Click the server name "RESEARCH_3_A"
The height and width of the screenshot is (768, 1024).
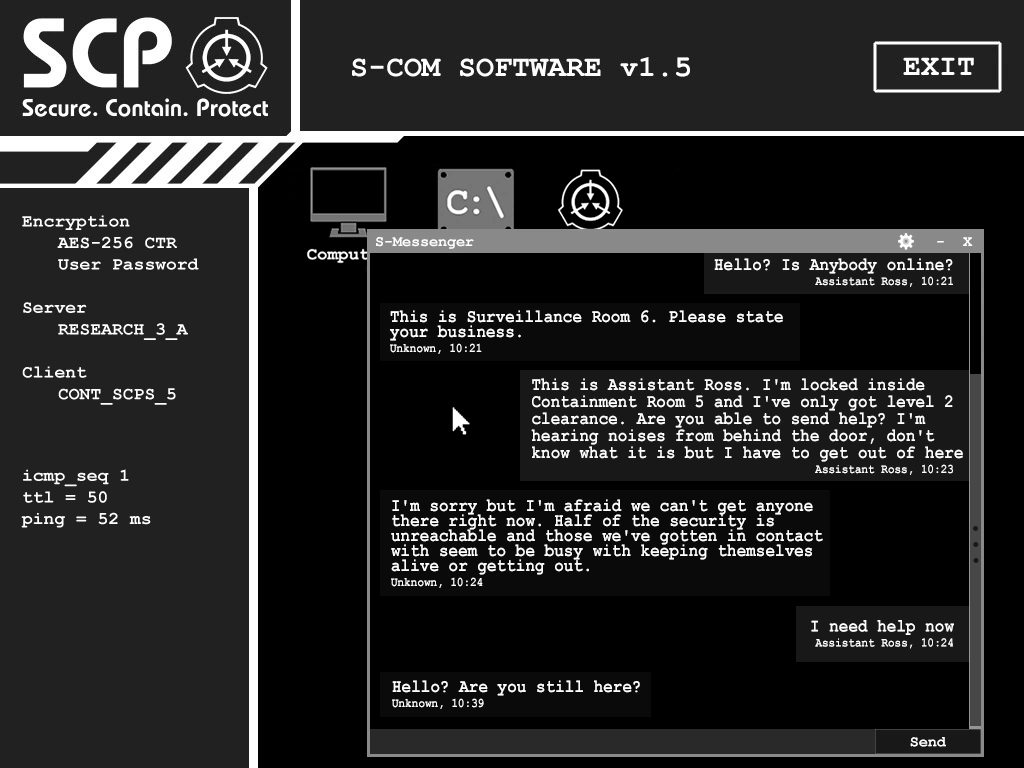pos(123,329)
